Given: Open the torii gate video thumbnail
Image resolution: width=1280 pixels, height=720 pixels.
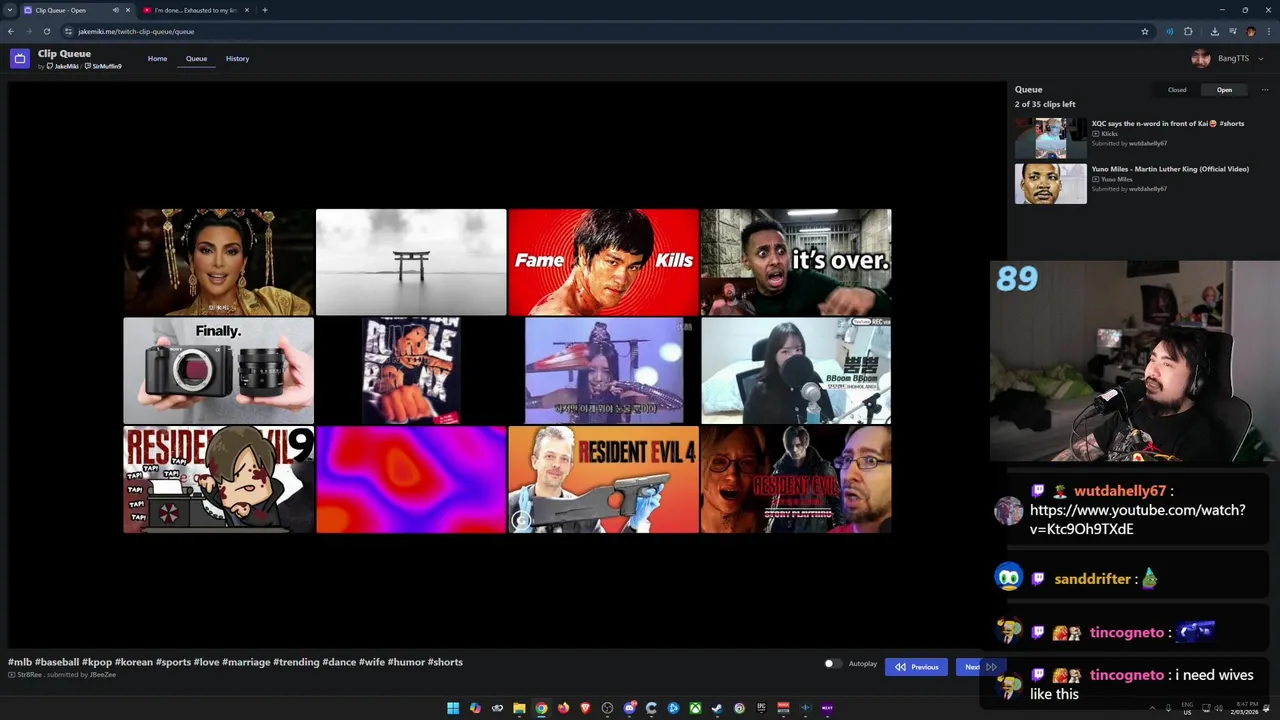Looking at the screenshot, I should (411, 262).
